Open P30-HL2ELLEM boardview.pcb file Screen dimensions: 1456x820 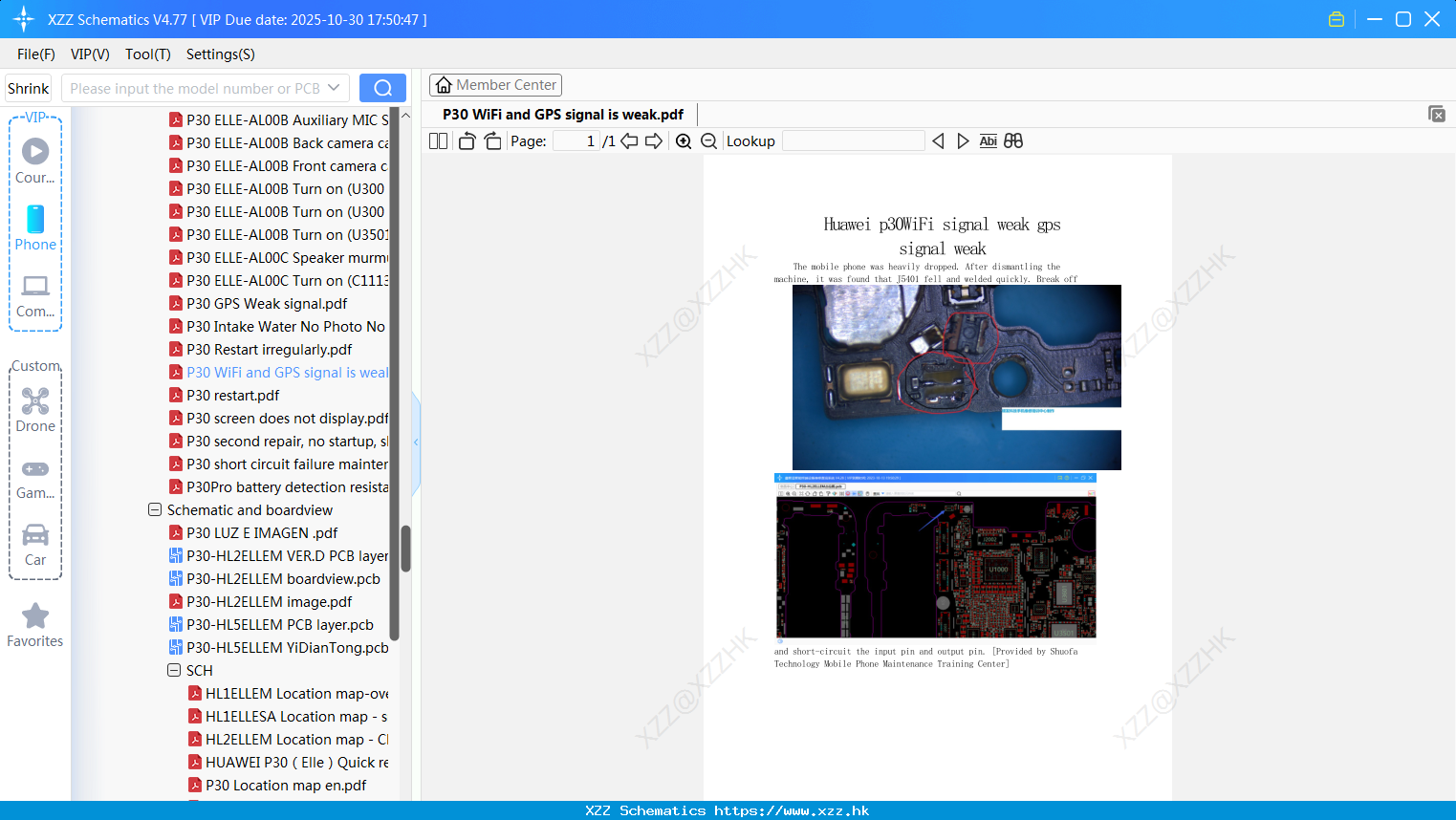pos(274,579)
